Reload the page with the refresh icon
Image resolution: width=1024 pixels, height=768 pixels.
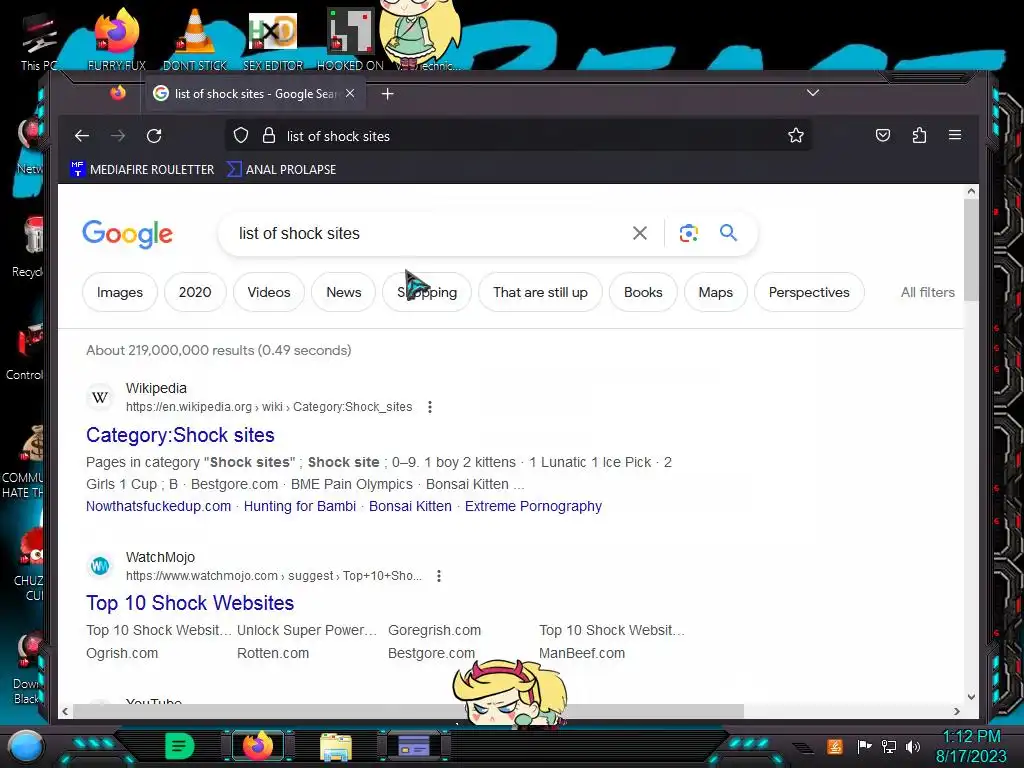154,136
